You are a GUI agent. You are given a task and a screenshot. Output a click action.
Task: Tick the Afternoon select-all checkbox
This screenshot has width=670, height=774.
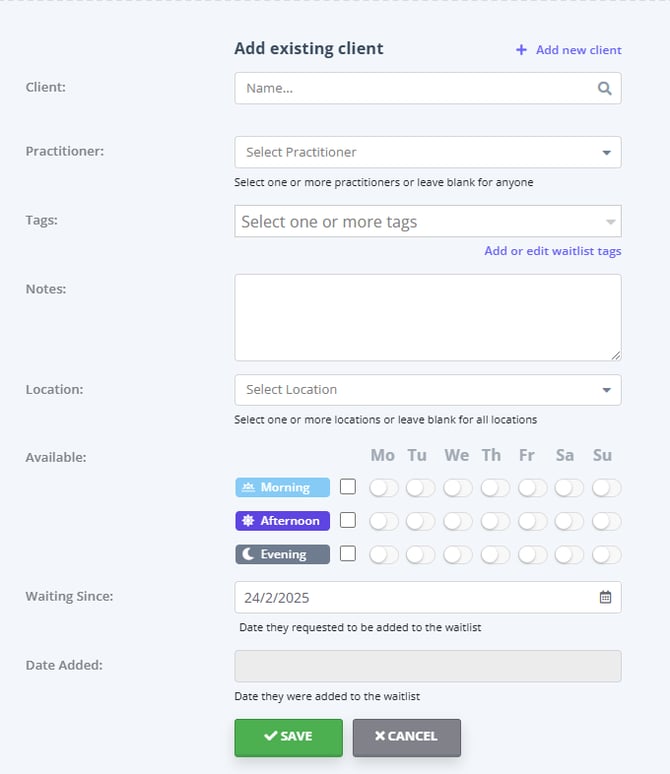[x=348, y=520]
